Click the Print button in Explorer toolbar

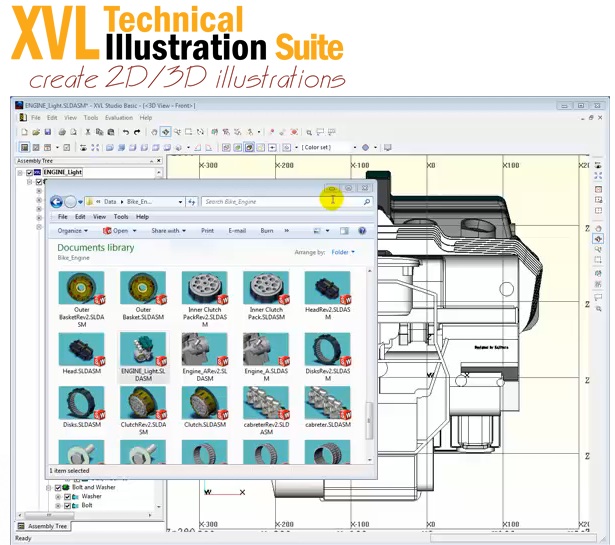point(207,231)
